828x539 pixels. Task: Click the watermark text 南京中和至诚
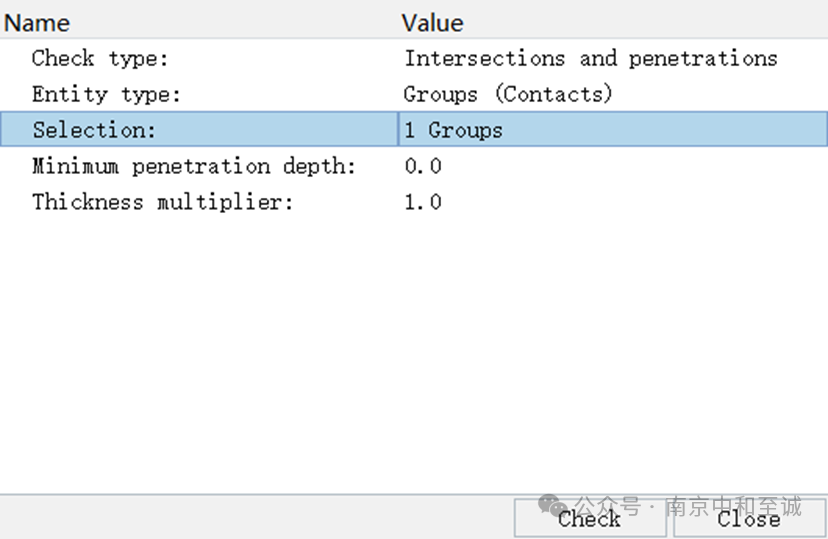(733, 506)
